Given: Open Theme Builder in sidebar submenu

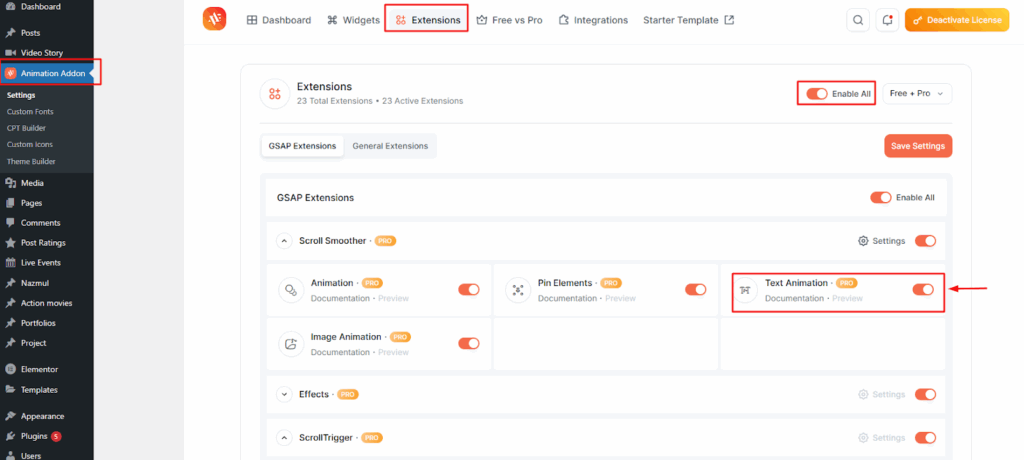Looking at the screenshot, I should 29,161.
